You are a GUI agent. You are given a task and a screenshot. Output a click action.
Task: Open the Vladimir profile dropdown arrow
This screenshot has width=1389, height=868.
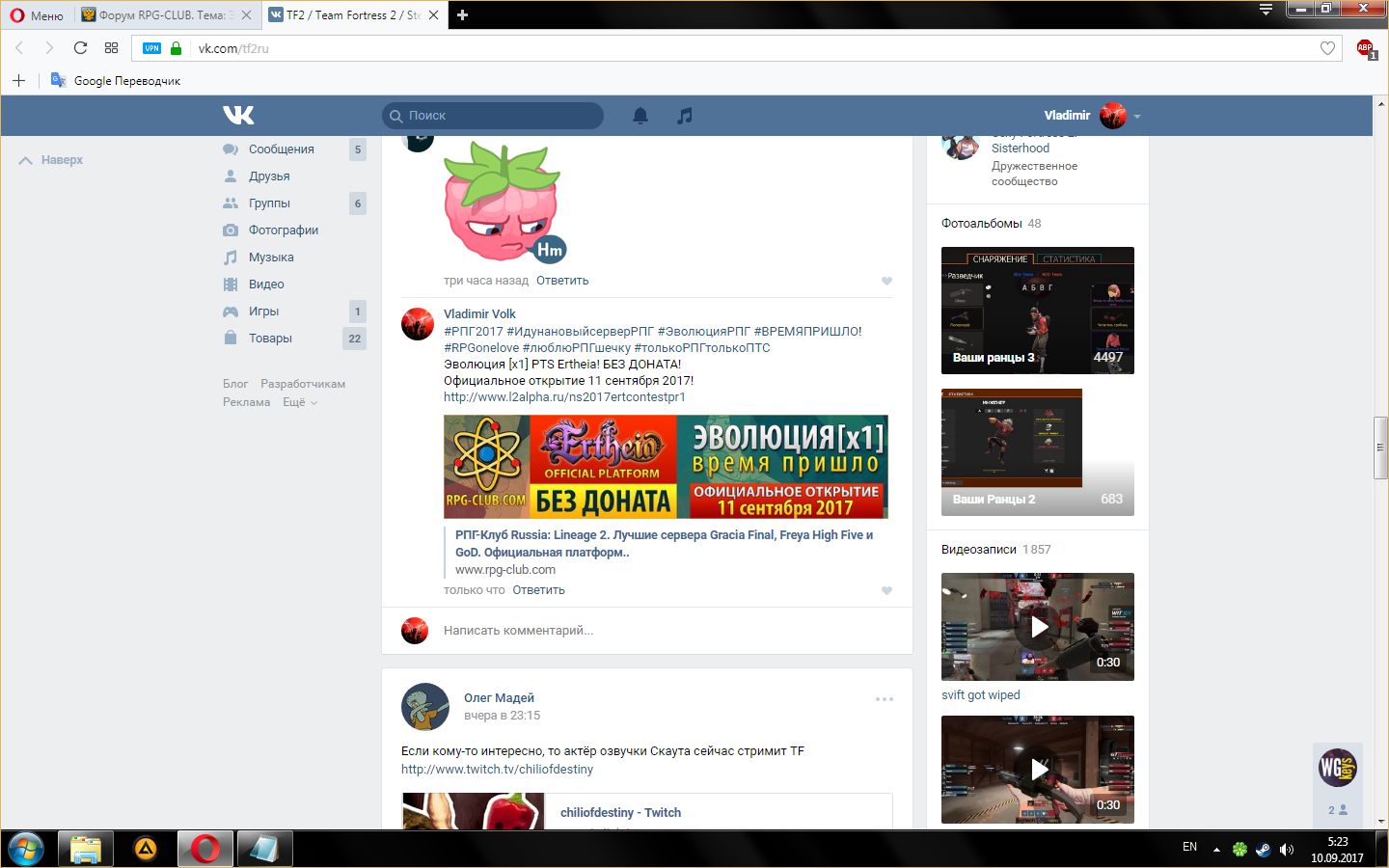pyautogui.click(x=1137, y=116)
